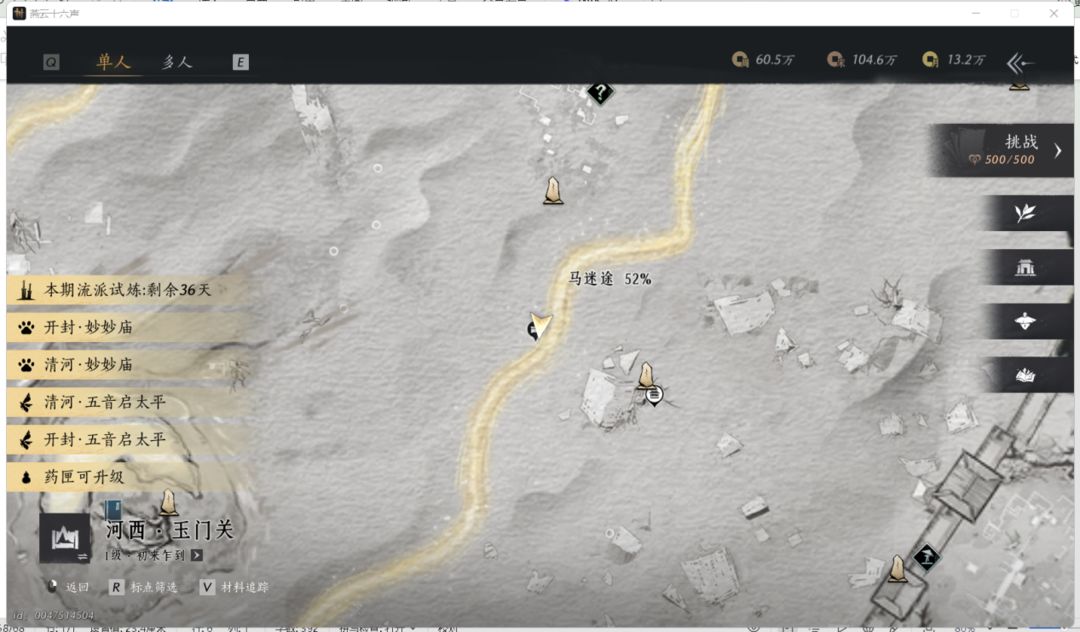Switch to the 多人 tab
The width and height of the screenshot is (1080, 632).
(177, 62)
